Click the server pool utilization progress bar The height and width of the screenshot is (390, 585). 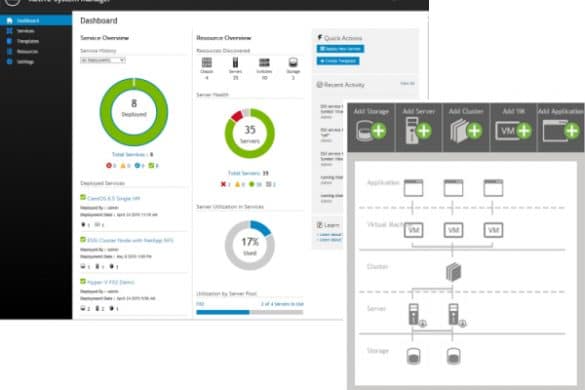(x=250, y=312)
